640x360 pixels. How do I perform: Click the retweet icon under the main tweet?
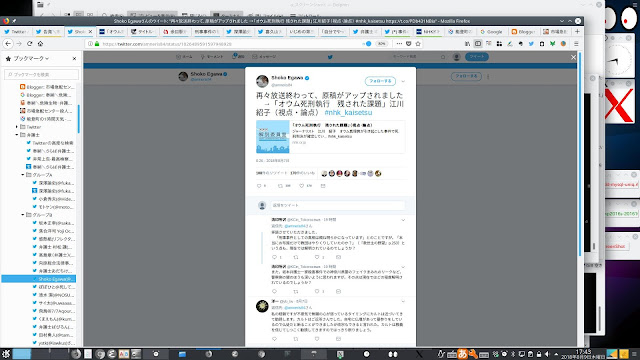click(280, 186)
